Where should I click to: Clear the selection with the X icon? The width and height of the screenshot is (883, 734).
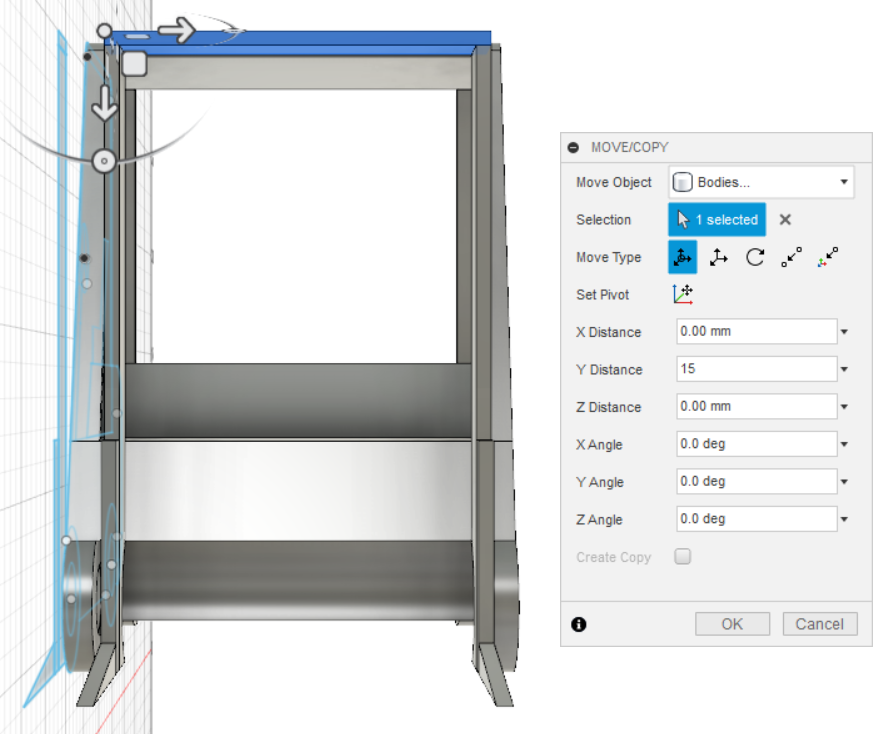click(785, 220)
